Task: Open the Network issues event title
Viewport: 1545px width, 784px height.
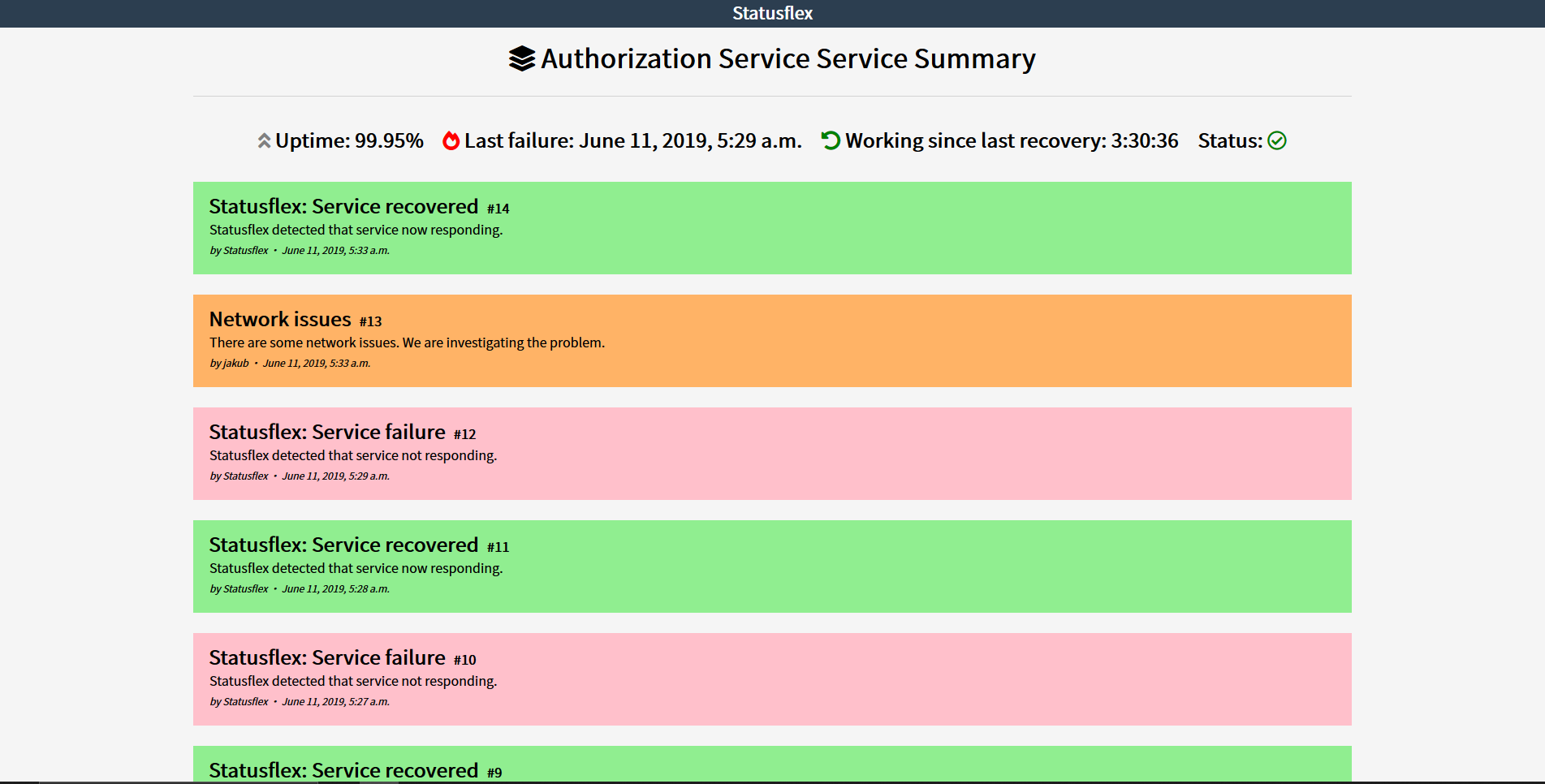Action: tap(280, 319)
